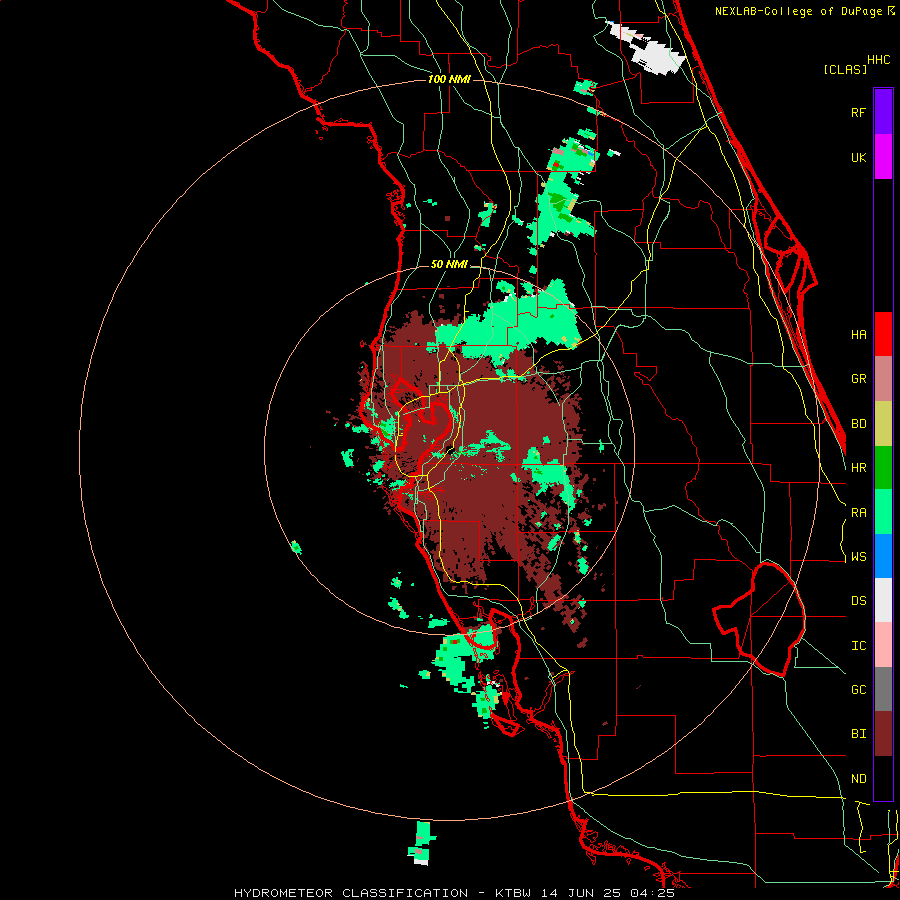900x900 pixels.
Task: Click the red HA legend color swatch
Action: [883, 334]
